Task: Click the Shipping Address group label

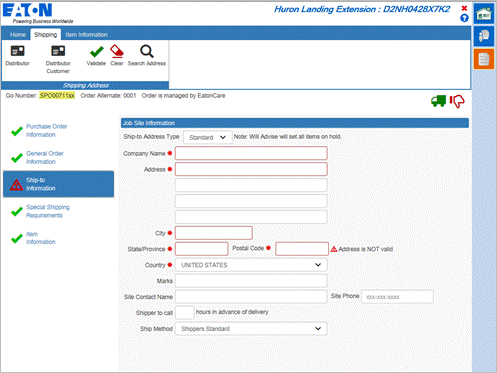Action: 85,85
